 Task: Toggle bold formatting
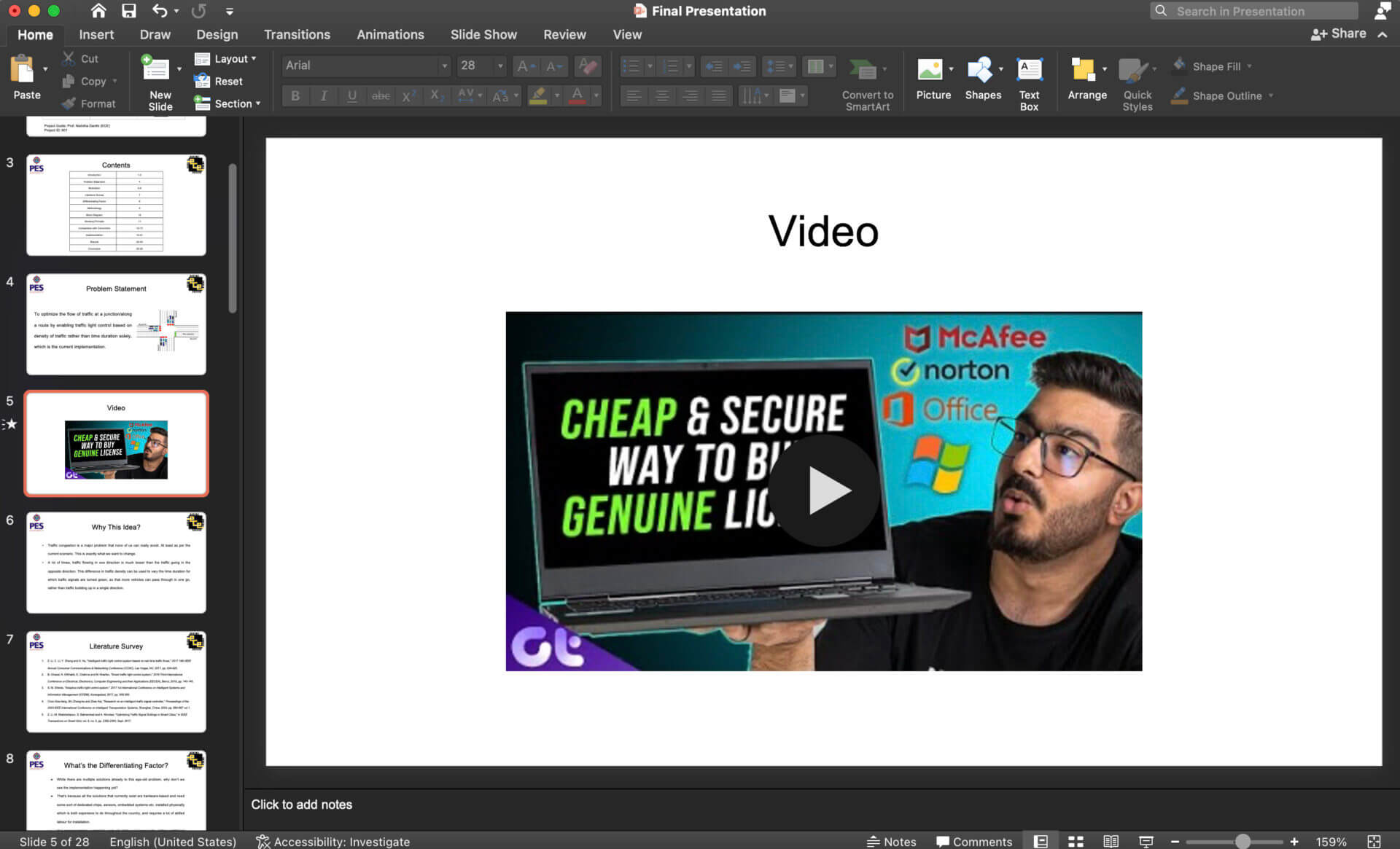click(295, 95)
